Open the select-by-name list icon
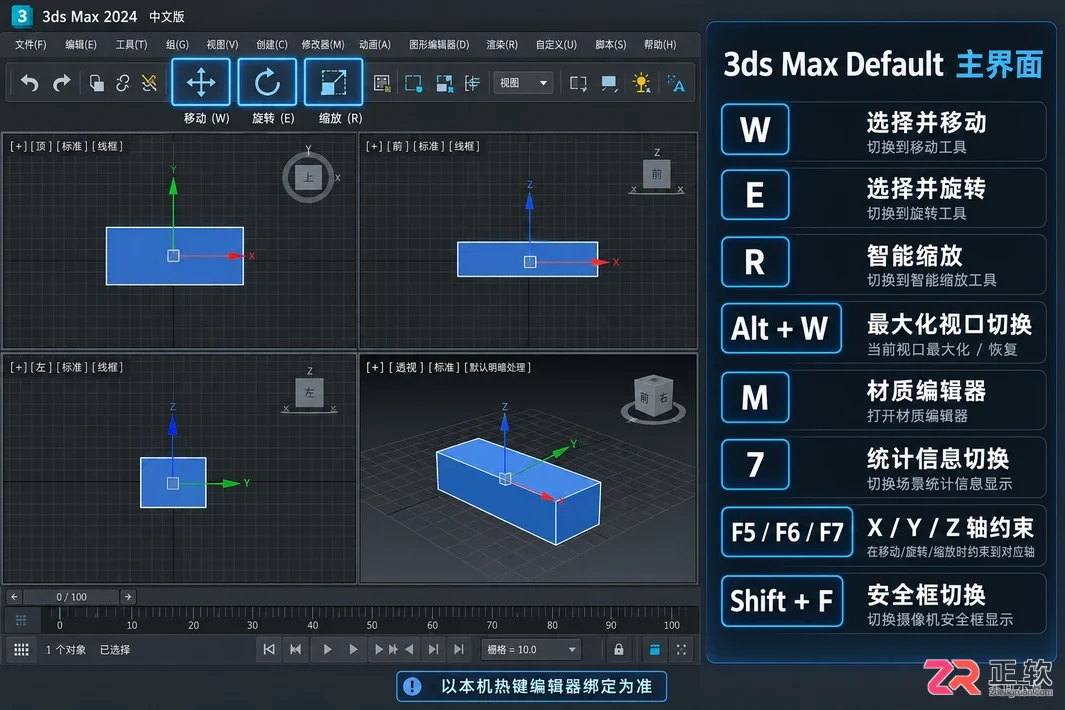 coord(382,84)
